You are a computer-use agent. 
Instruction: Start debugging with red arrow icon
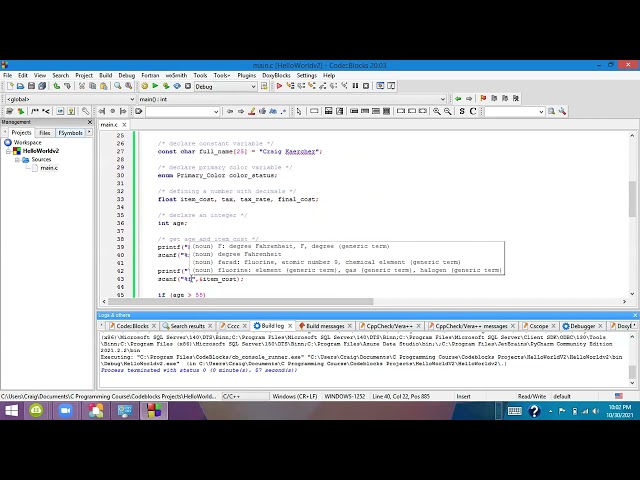tap(279, 86)
